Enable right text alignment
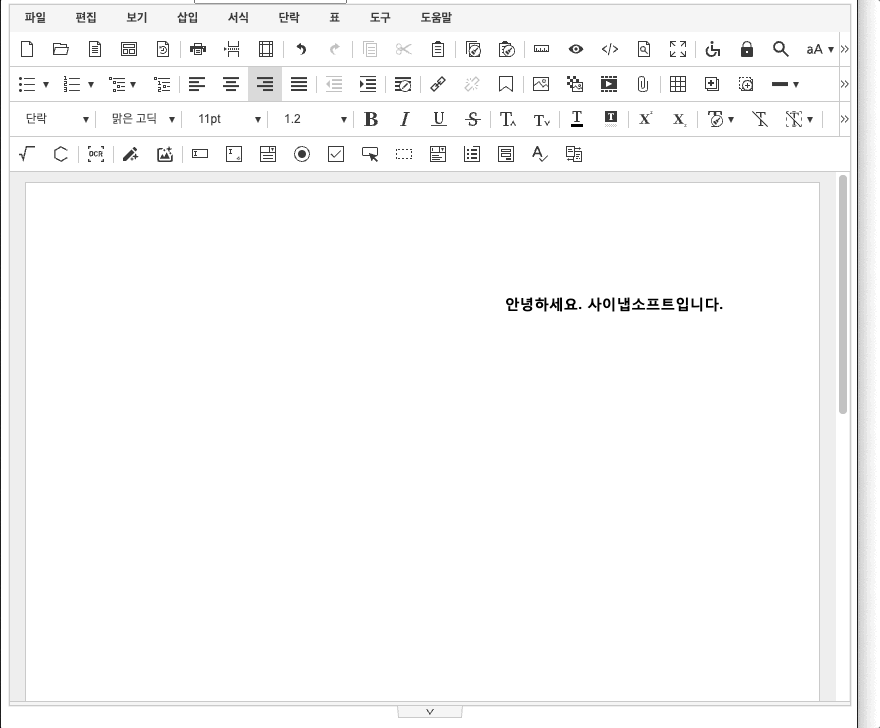Screen dimensions: 880x728 [265, 84]
